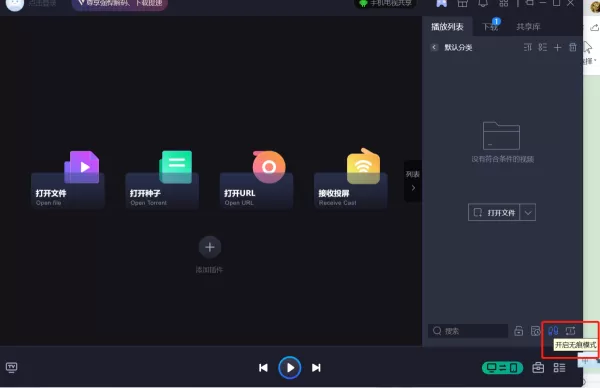Click the purple skin icon in title bar
Image resolution: width=600 pixels, height=388 pixels.
click(x=442, y=3)
